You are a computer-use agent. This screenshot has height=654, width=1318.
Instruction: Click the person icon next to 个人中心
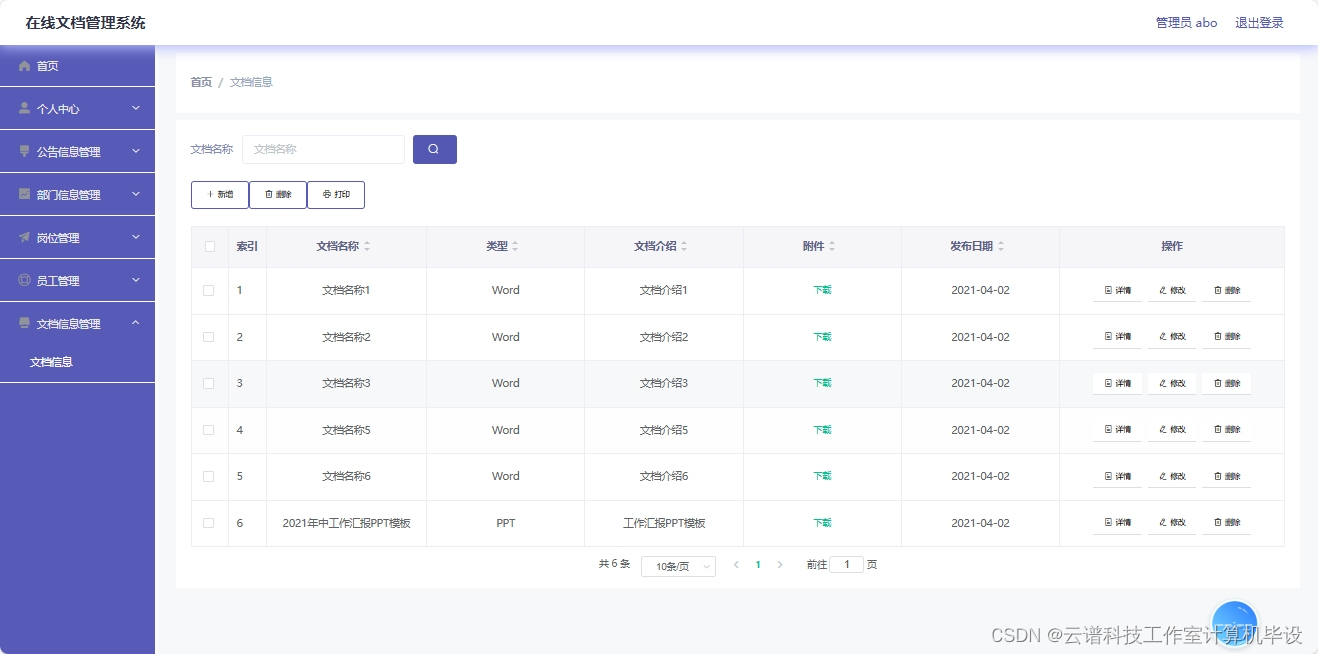pos(23,108)
